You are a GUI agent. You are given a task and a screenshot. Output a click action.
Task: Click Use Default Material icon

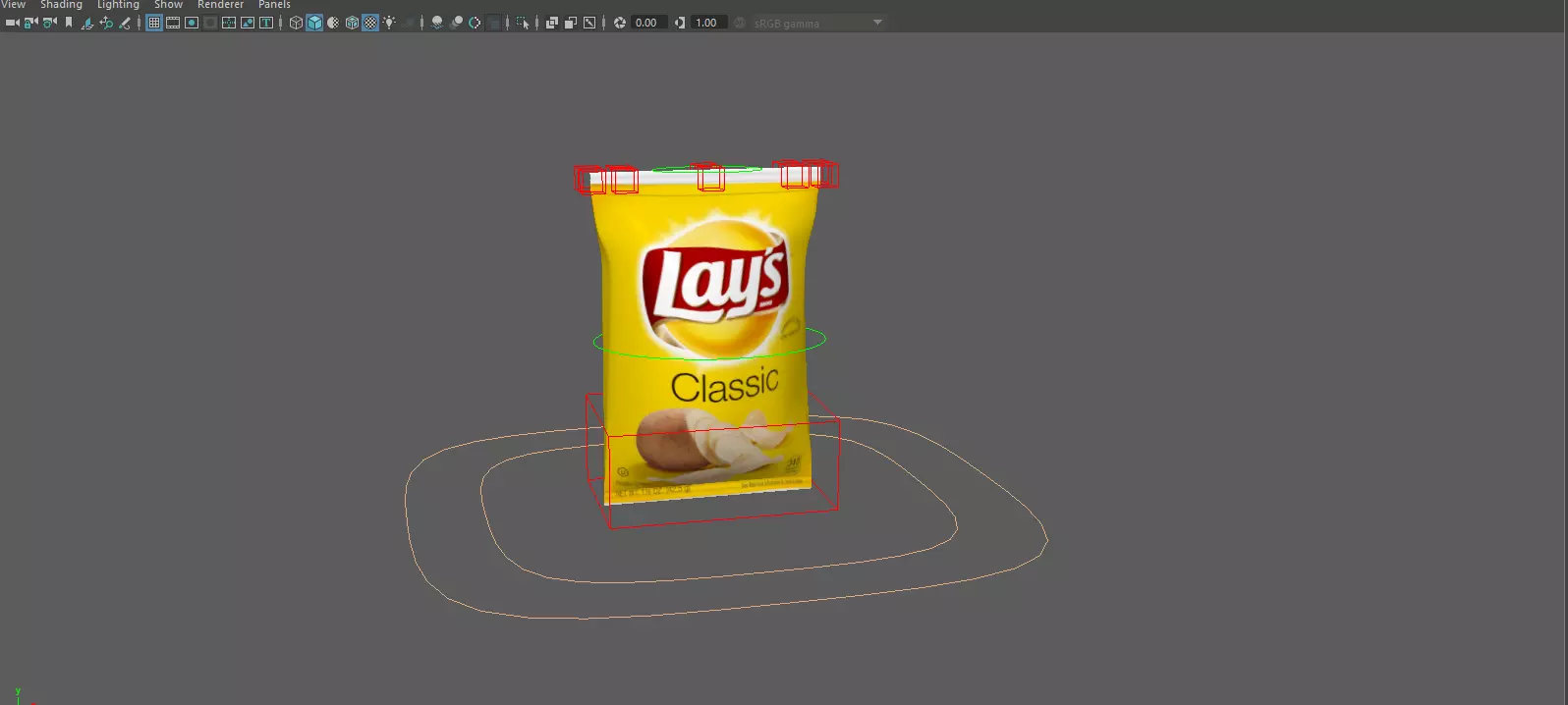(x=333, y=23)
